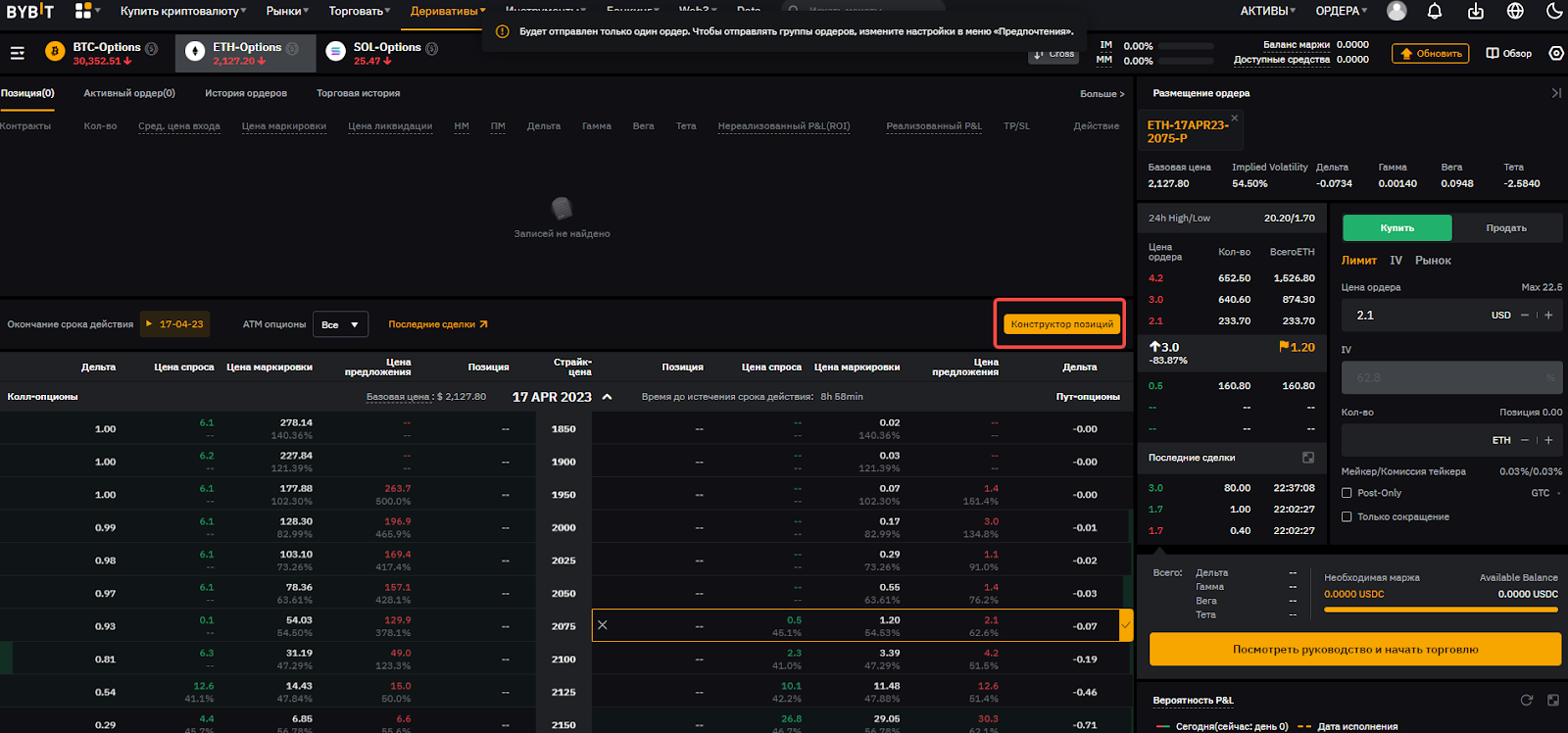The height and width of the screenshot is (733, 1568).
Task: Switch order side to Продать
Action: 1505,228
